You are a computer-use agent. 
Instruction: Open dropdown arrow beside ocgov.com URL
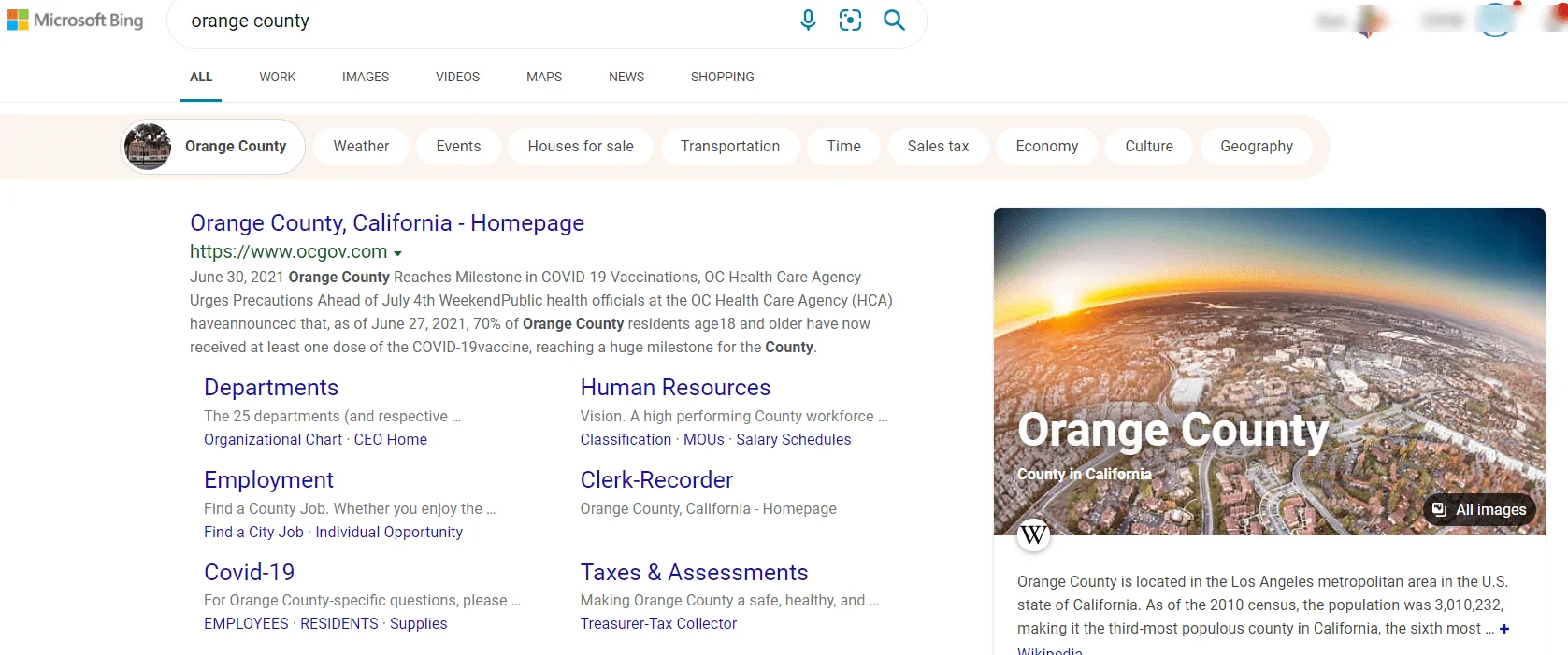(x=397, y=253)
